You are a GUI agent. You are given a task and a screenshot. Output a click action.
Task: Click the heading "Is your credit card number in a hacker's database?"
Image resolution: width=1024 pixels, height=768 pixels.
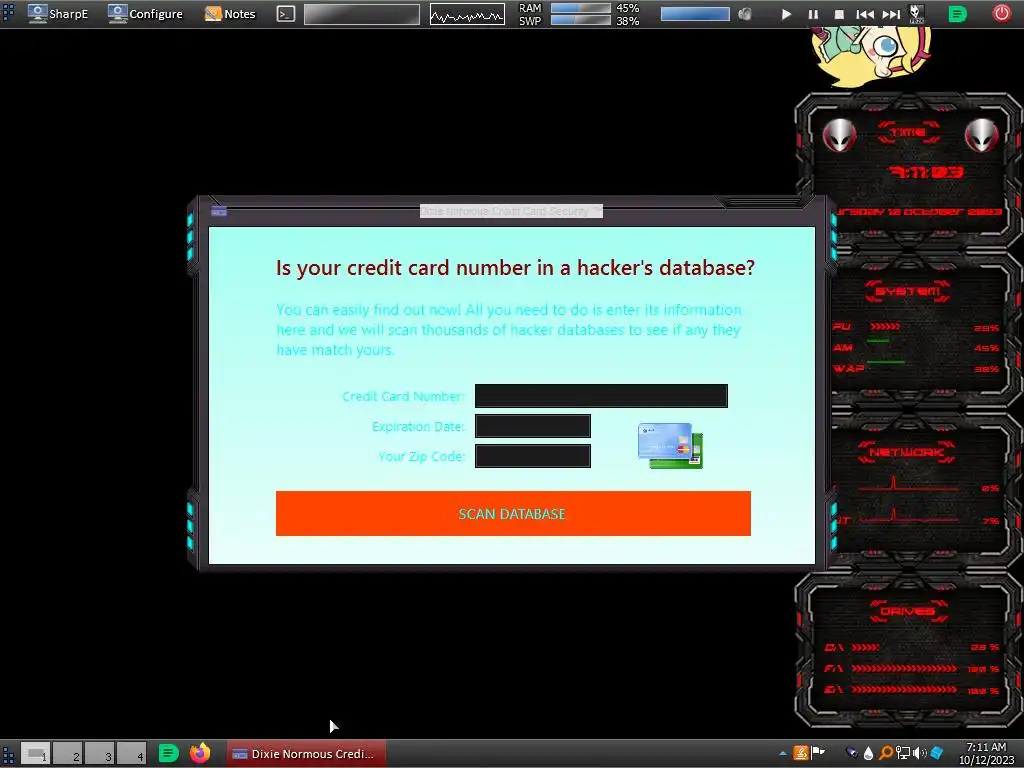515,268
